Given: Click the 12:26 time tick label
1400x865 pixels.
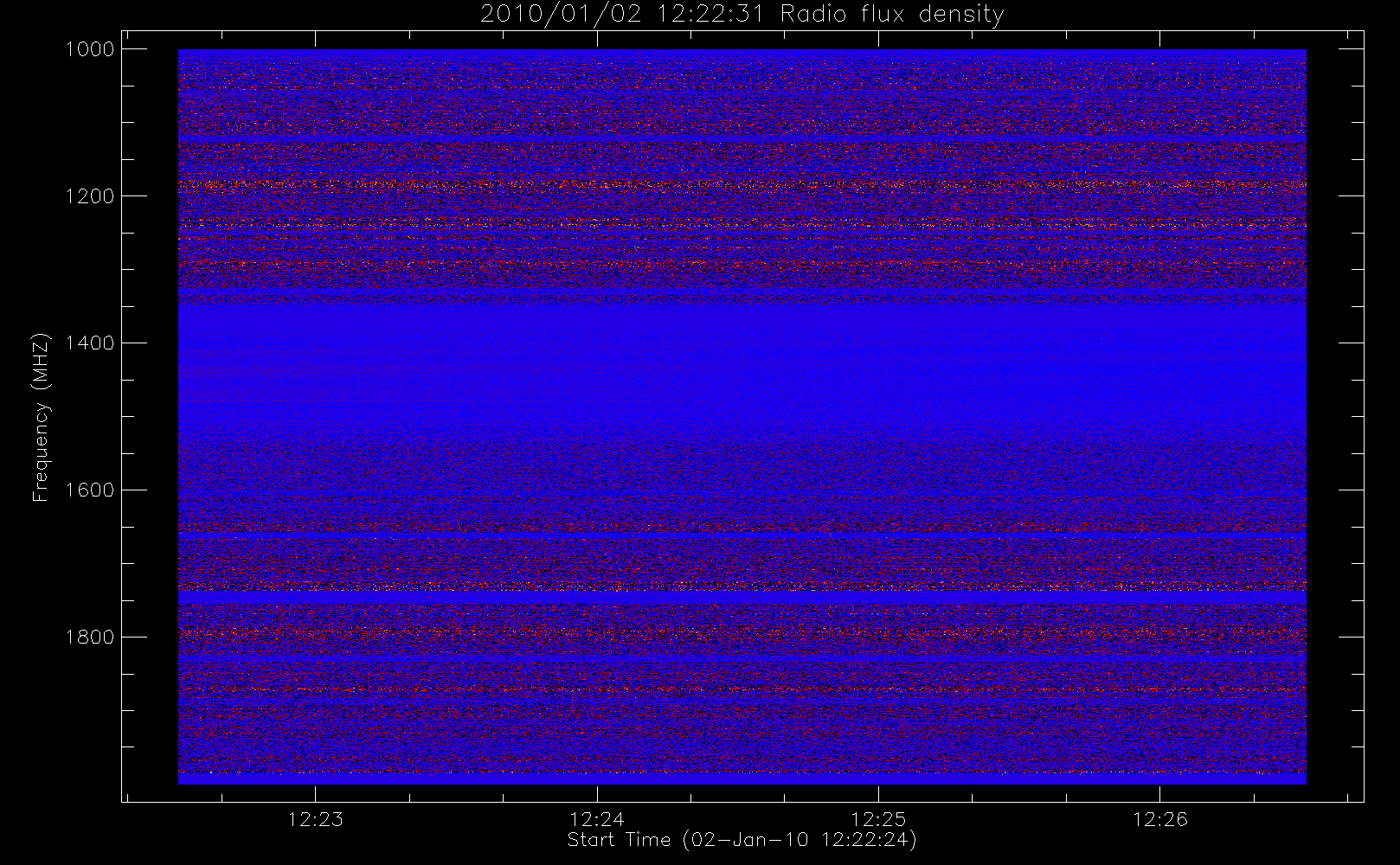Looking at the screenshot, I should (1159, 819).
